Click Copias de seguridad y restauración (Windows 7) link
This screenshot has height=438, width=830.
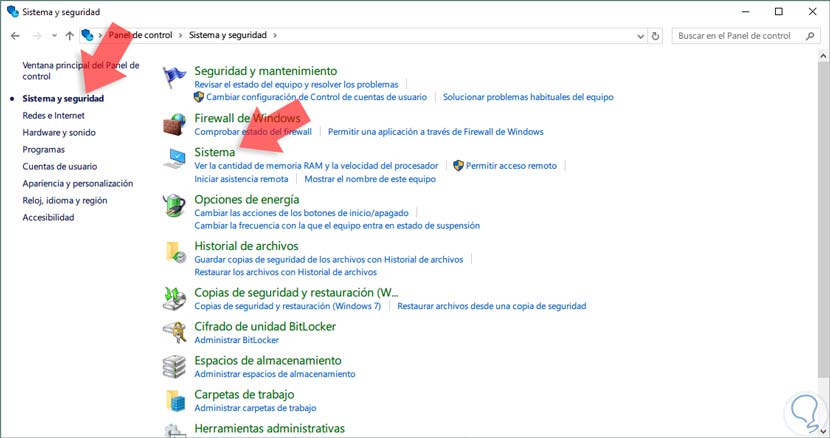[287, 306]
